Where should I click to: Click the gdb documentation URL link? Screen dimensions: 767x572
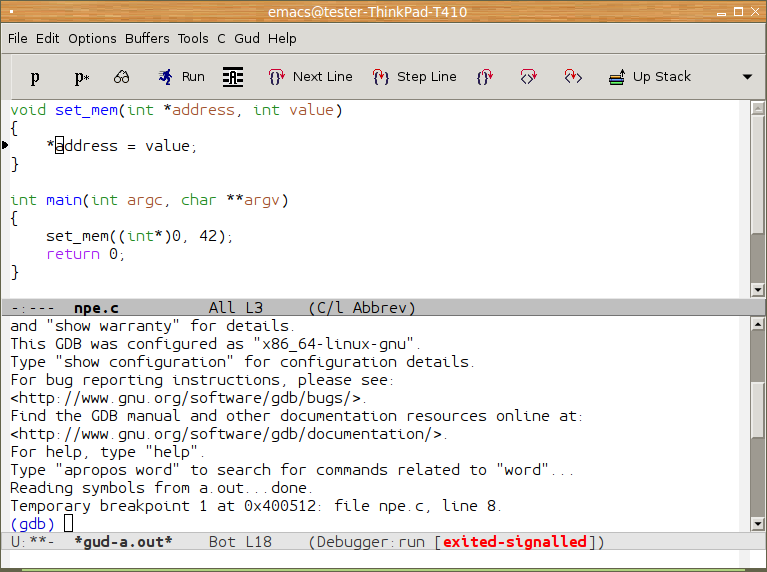pyautogui.click(x=226, y=434)
